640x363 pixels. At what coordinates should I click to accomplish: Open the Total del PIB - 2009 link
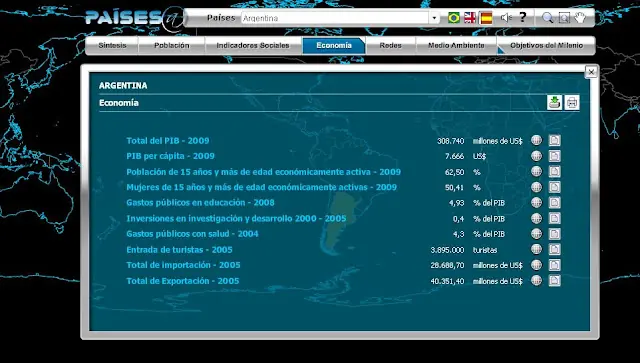168,140
